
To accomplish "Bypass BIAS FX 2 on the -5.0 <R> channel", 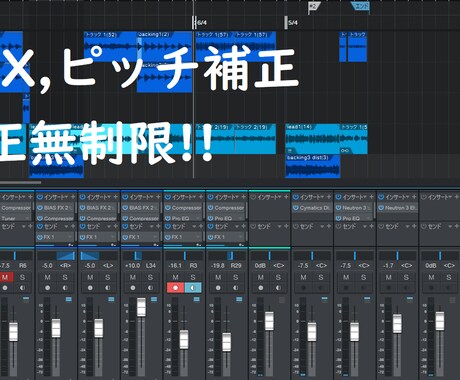I will (x=40, y=208).
